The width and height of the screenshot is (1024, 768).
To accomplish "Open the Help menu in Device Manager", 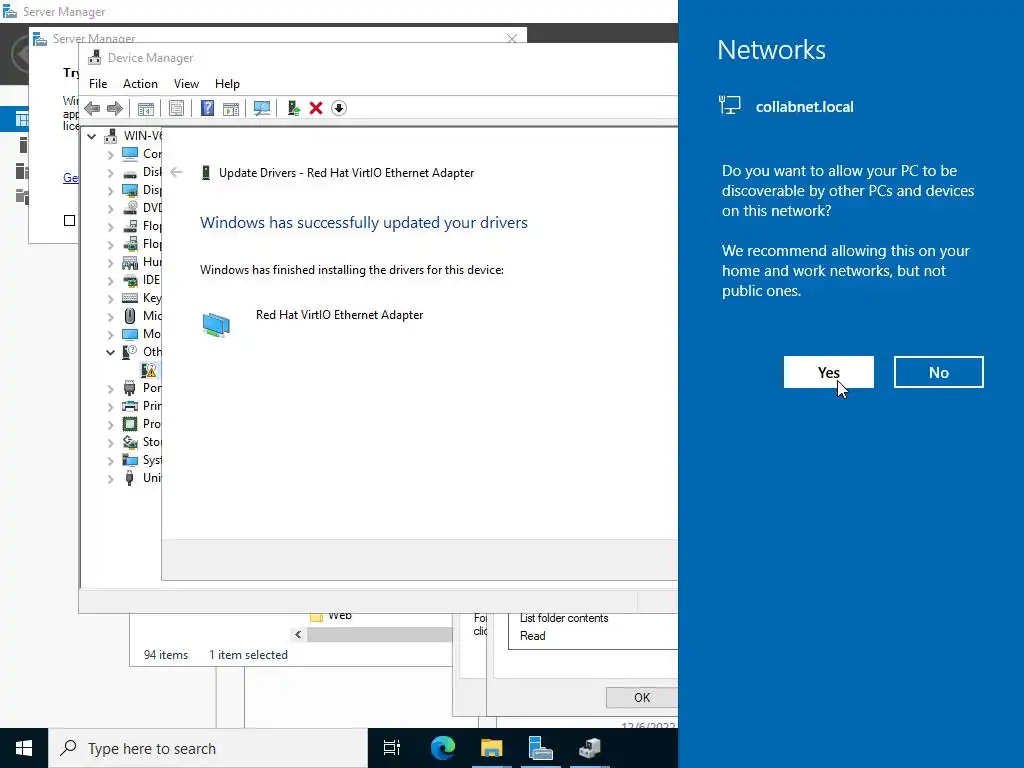I will [x=227, y=84].
